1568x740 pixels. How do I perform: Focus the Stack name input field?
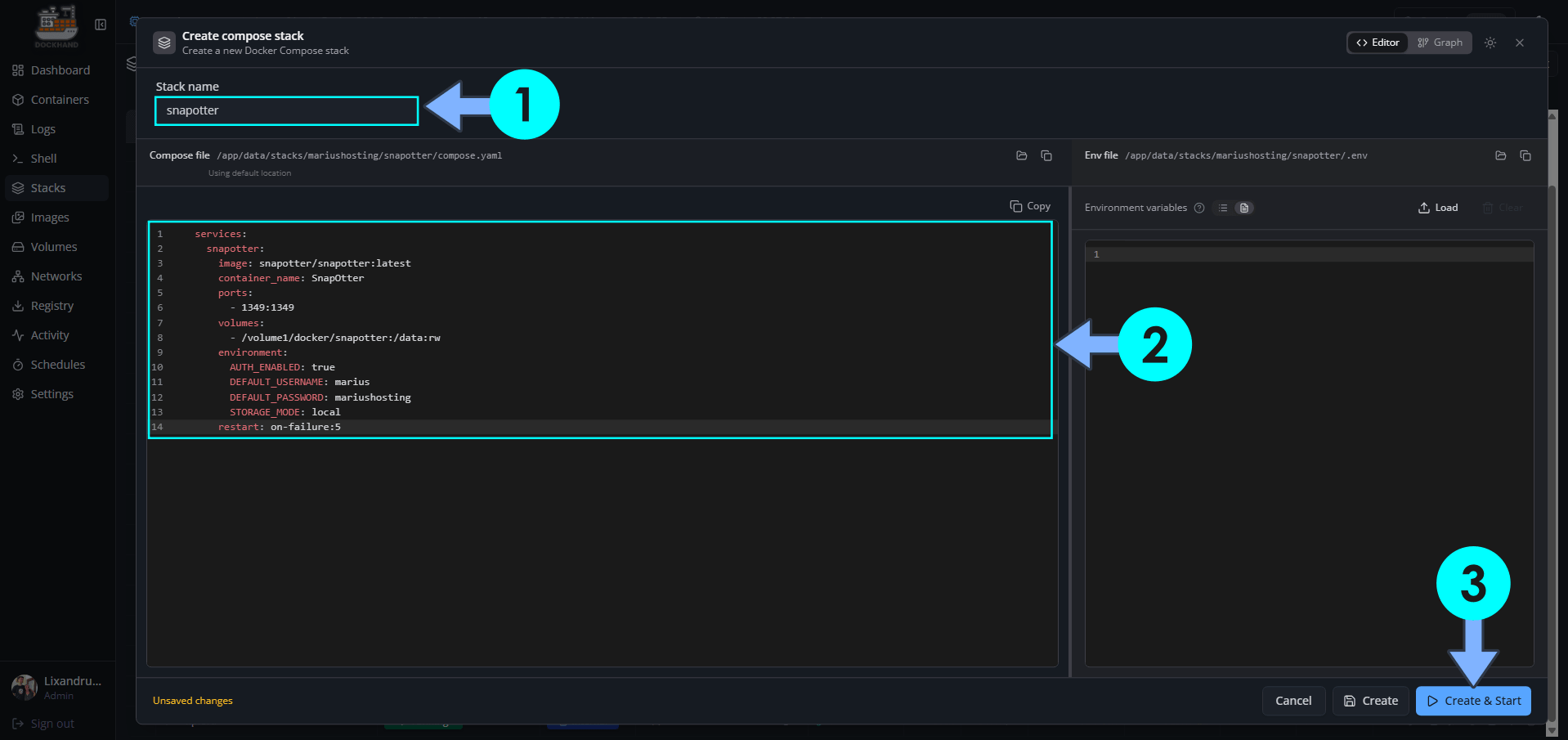click(x=286, y=111)
